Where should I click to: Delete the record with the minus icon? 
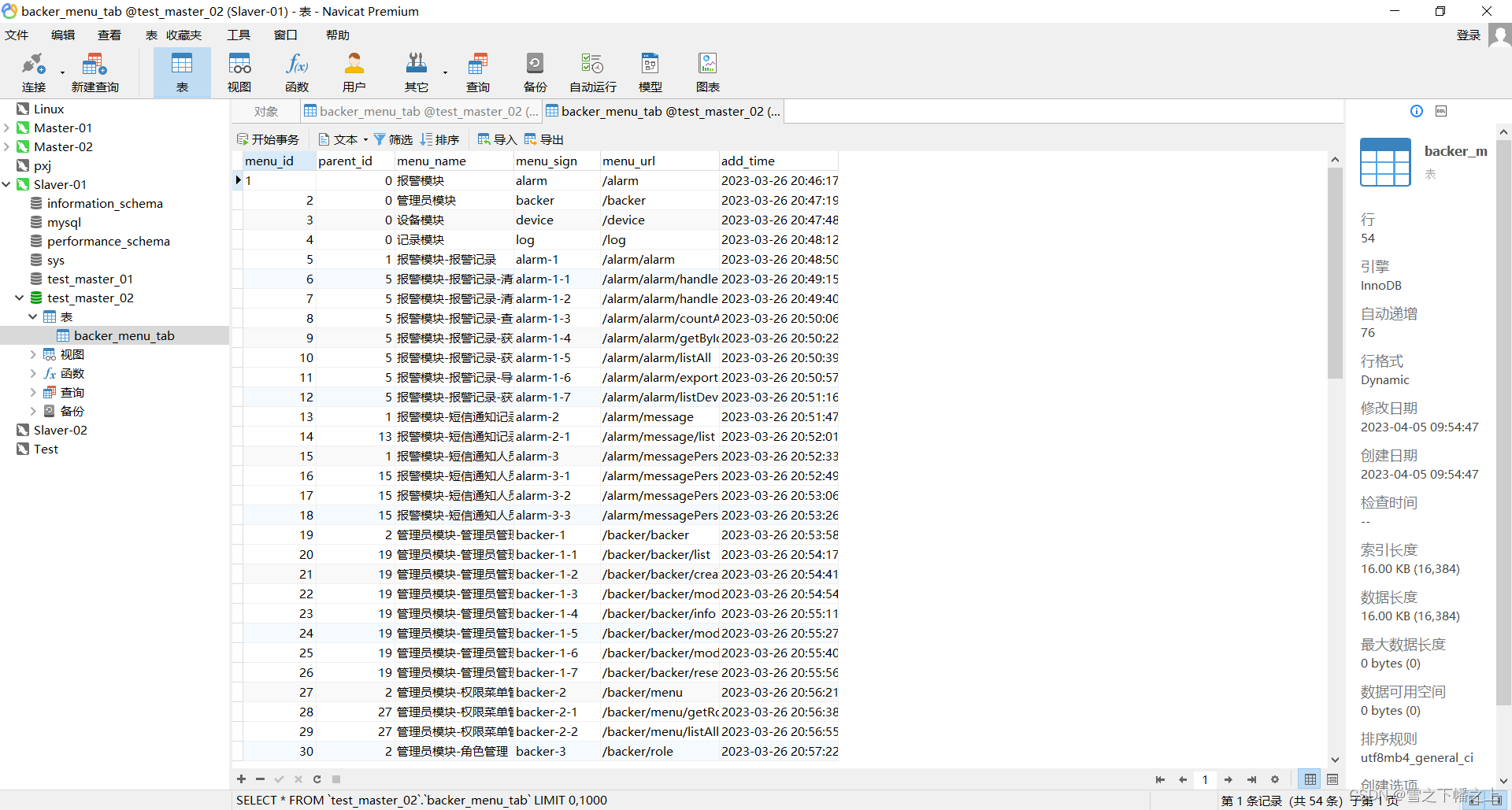[x=260, y=779]
